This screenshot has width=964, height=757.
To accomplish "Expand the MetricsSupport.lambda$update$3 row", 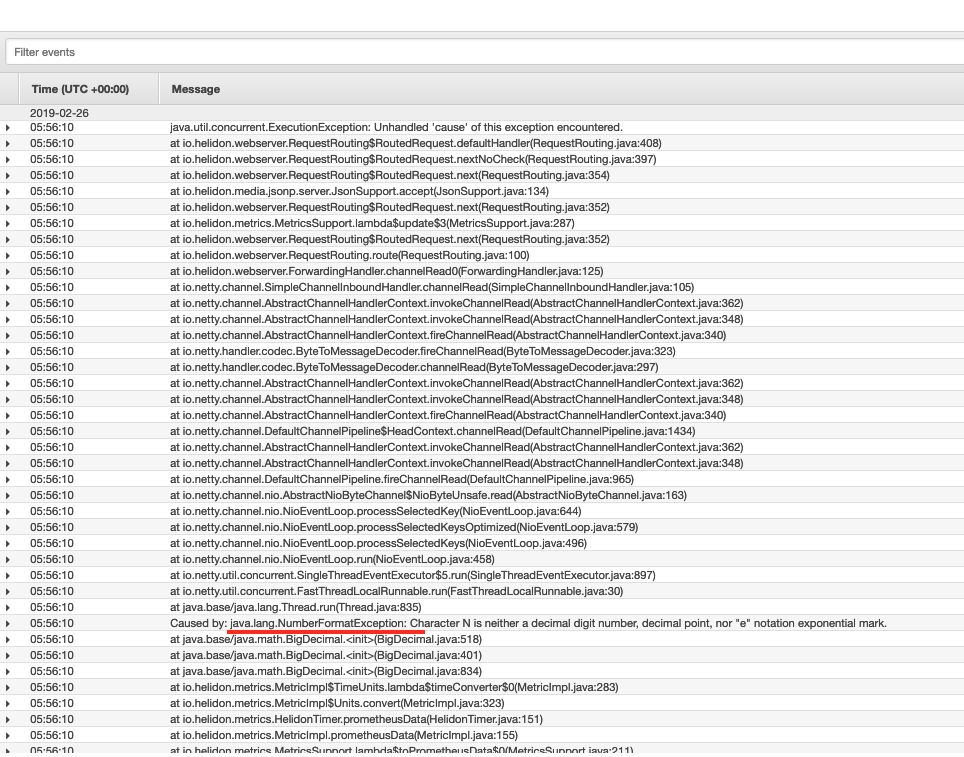I will pyautogui.click(x=10, y=223).
